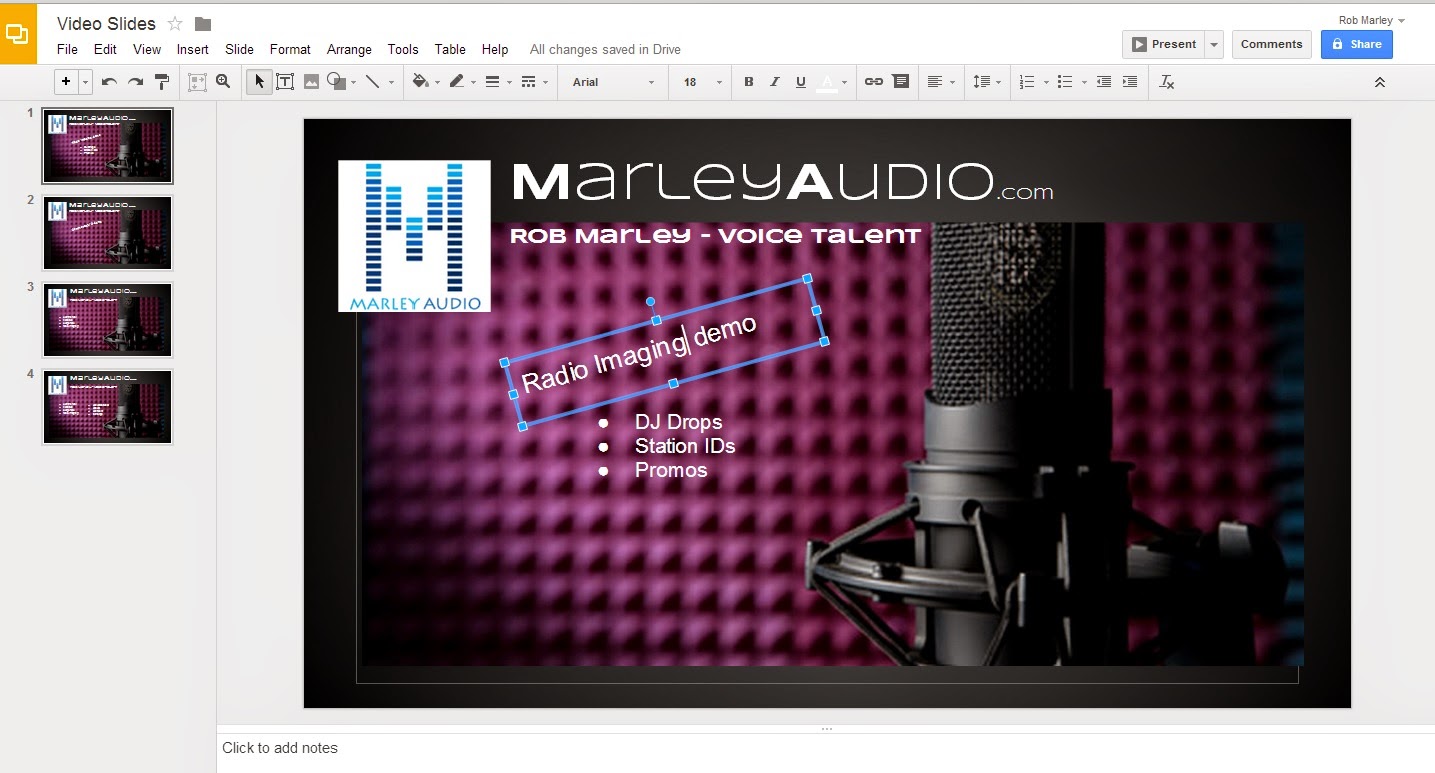
Task: Select slide 1 thumbnail
Action: tap(107, 146)
